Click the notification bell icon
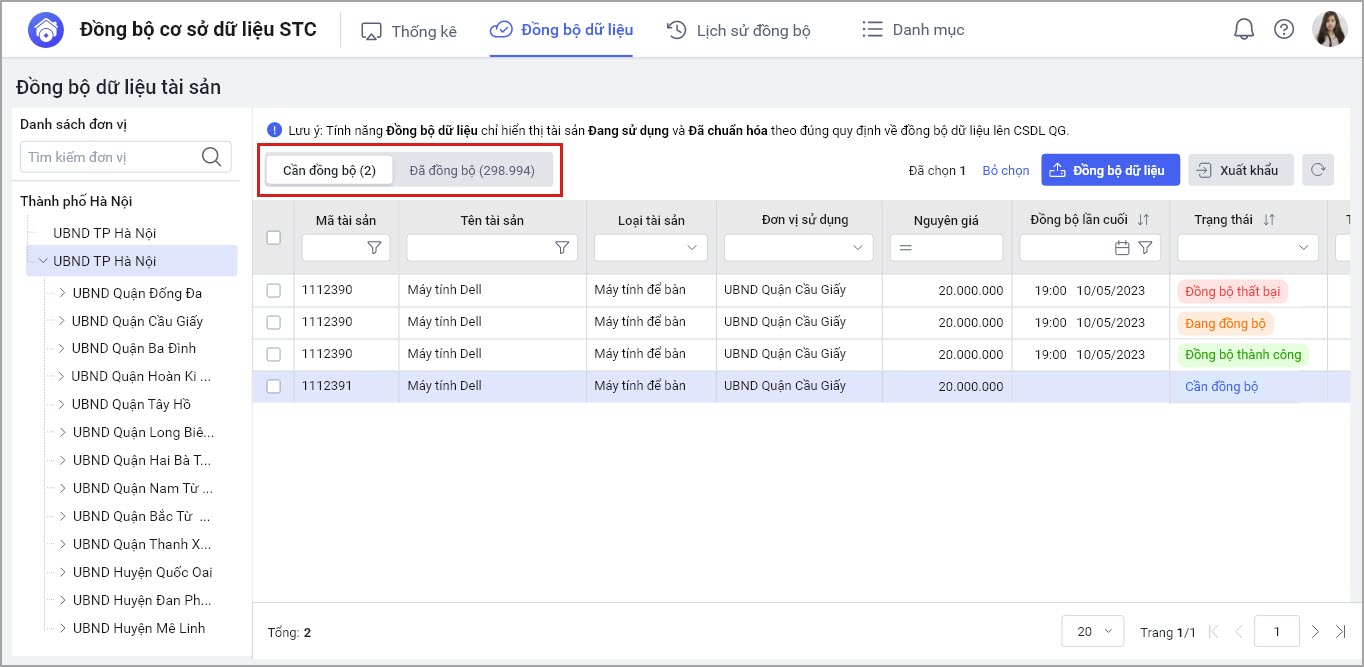The height and width of the screenshot is (667, 1364). 1243,30
